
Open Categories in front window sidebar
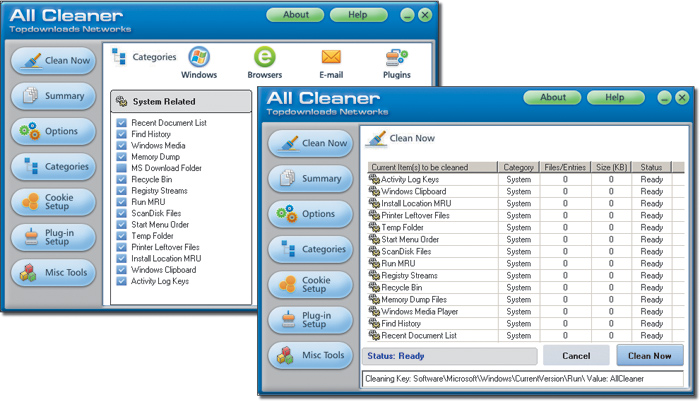(x=311, y=249)
